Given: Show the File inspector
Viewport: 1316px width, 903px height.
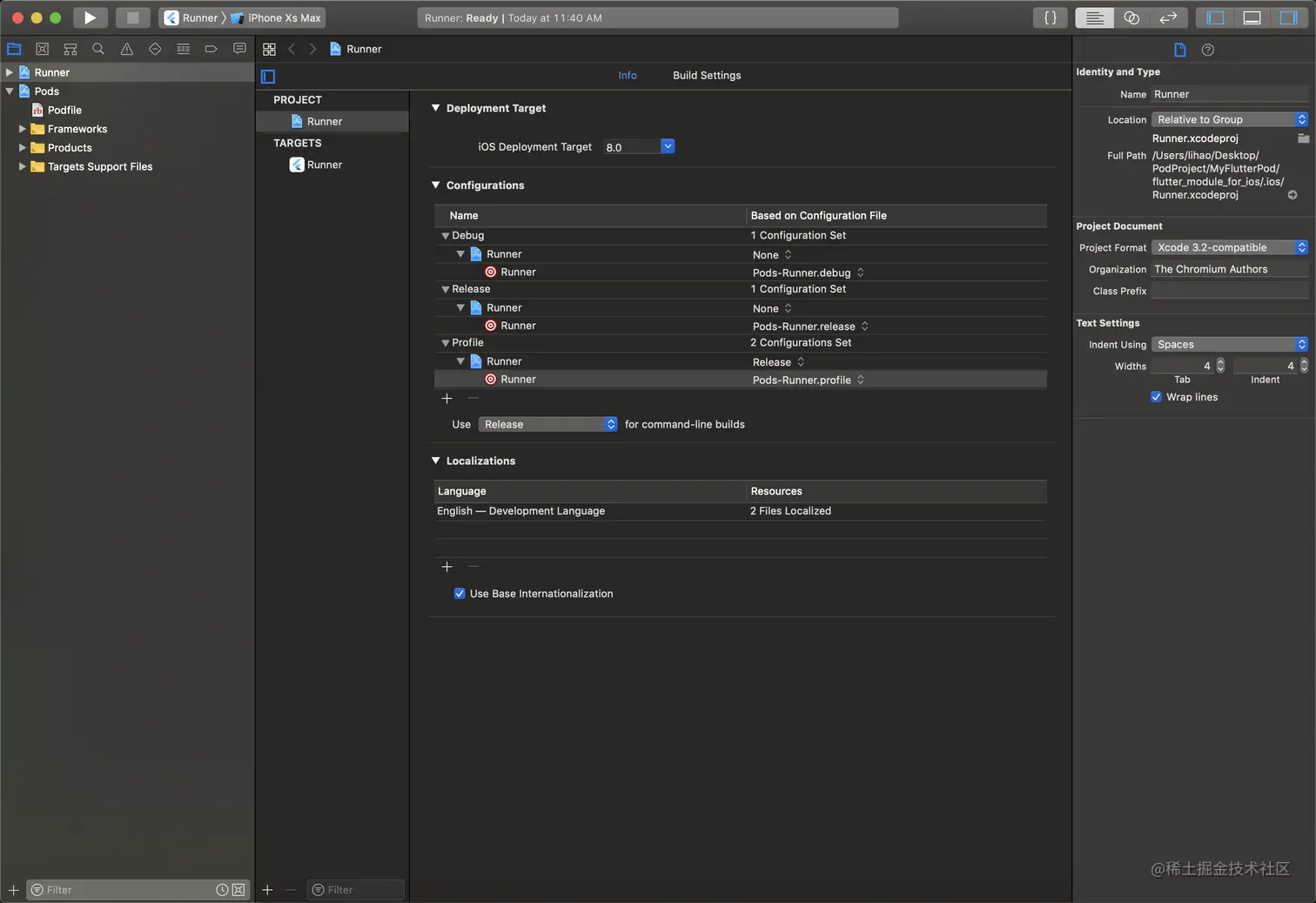Looking at the screenshot, I should pos(1179,50).
